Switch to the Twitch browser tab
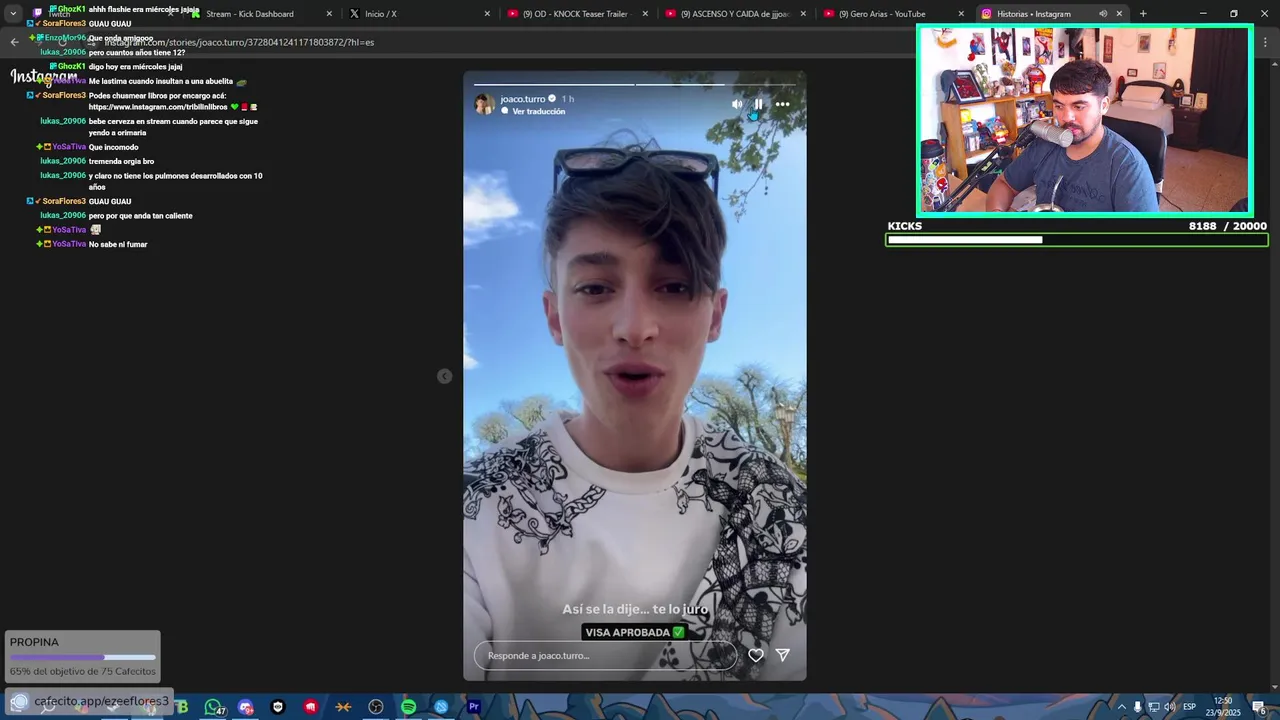The image size is (1280, 720). 100,14
